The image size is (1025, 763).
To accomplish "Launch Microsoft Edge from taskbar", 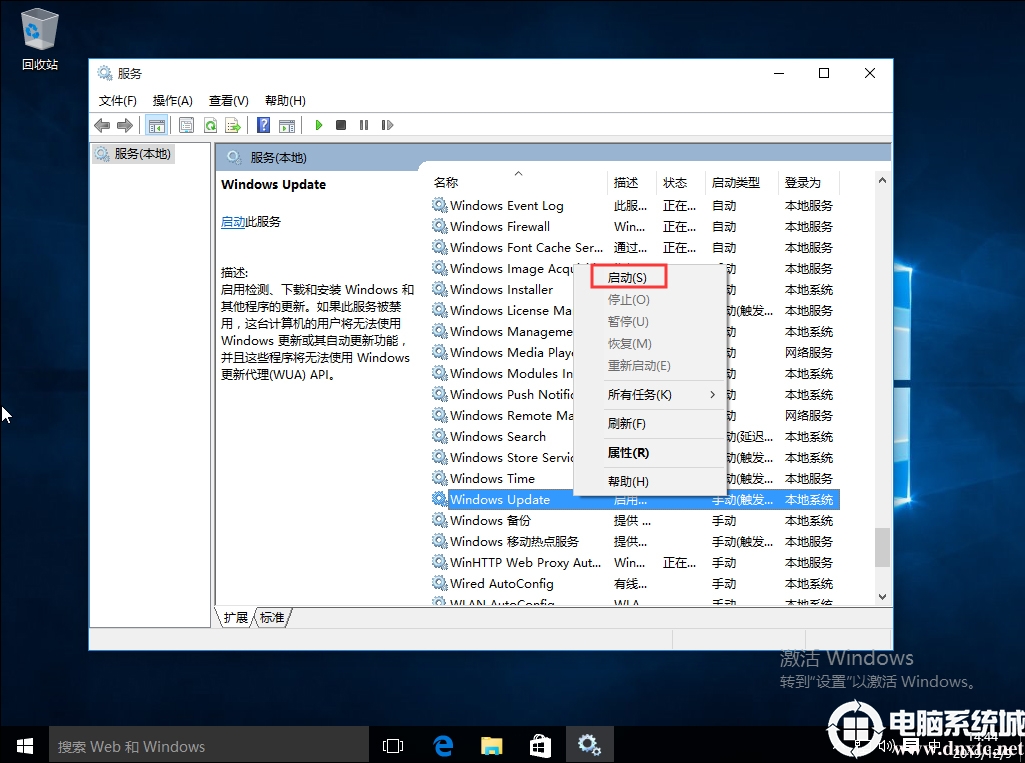I will [443, 745].
